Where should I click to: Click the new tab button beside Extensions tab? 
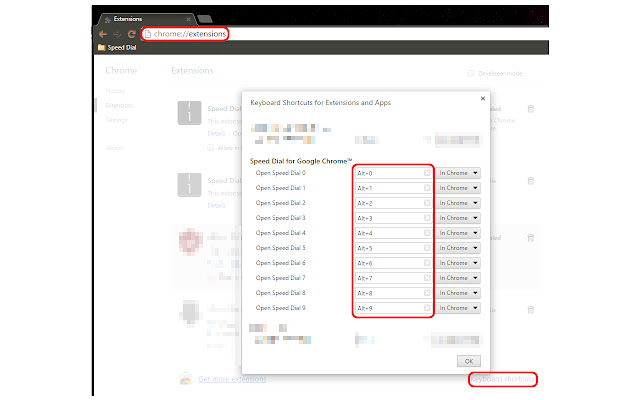point(205,19)
